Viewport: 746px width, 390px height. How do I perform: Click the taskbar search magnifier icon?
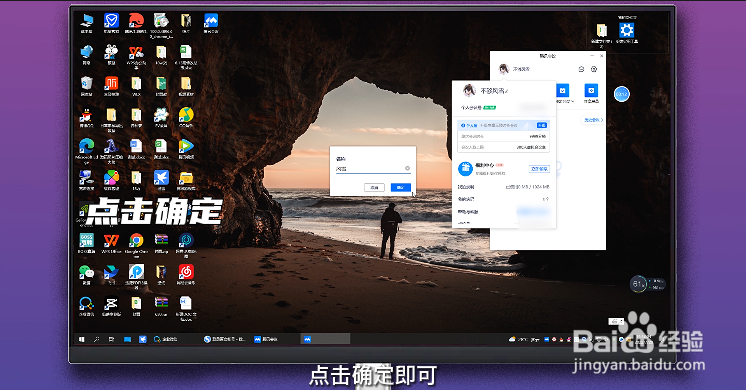pos(97,339)
